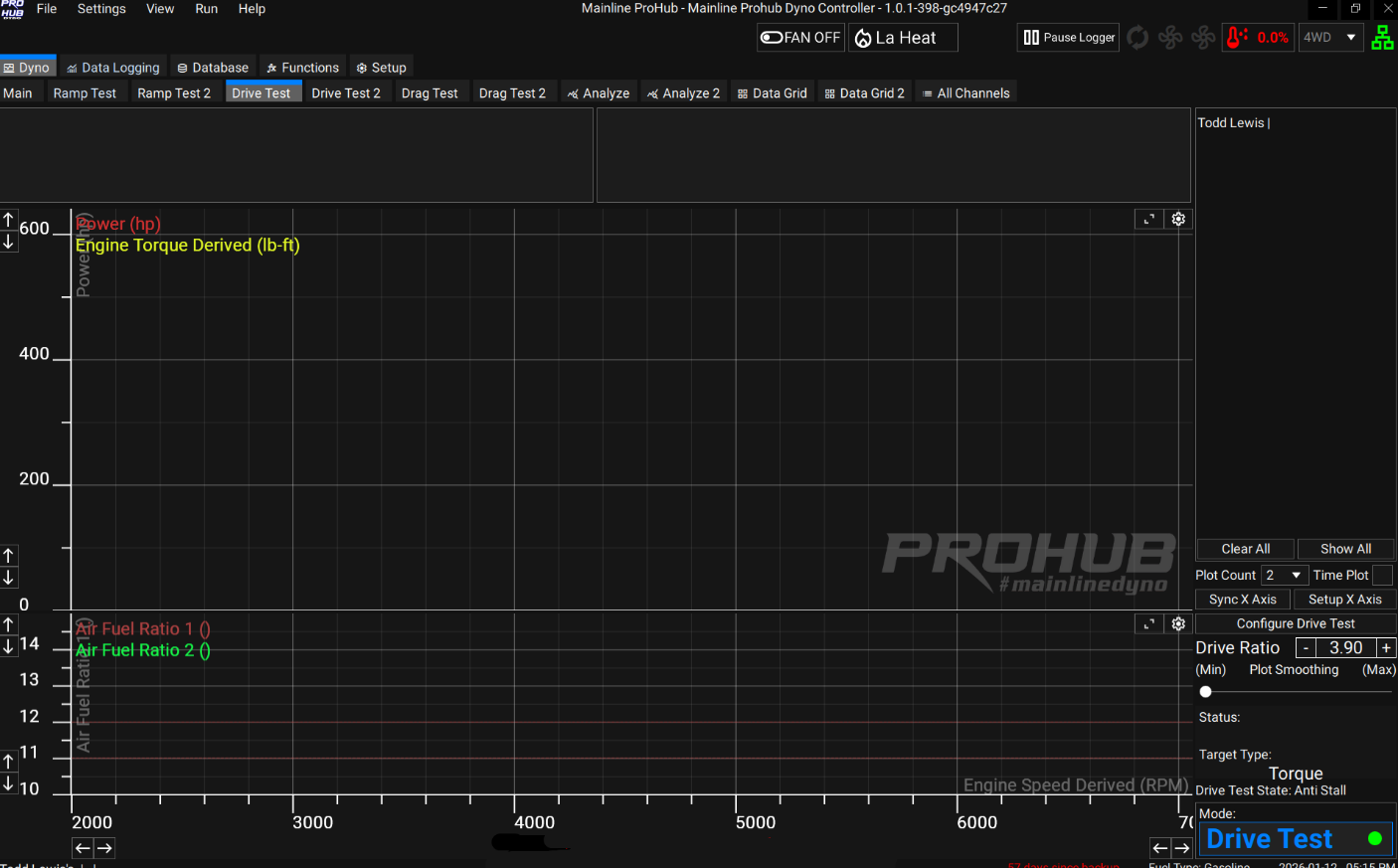Click the blue Drive Test mode button

[1296, 839]
